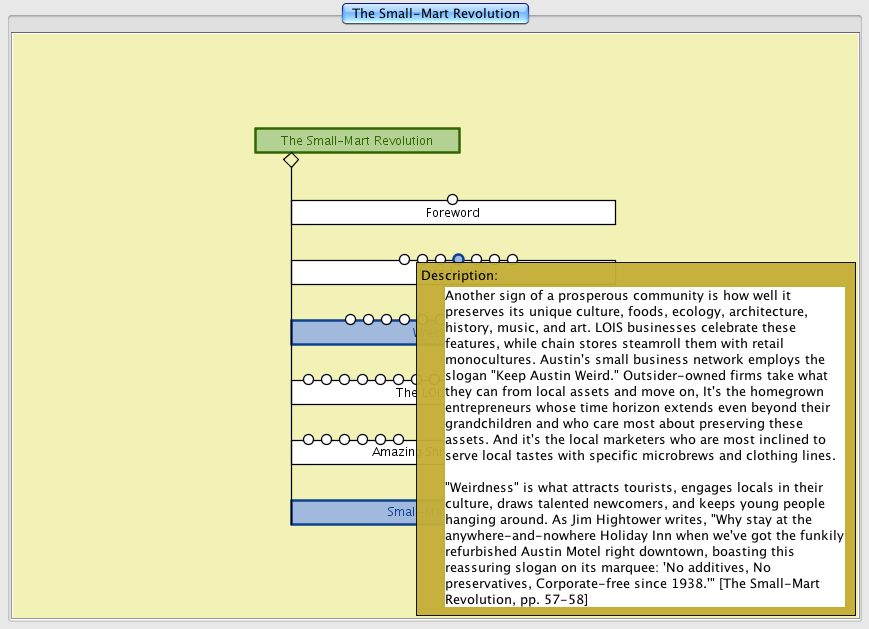Click the circle immediately left of blue marker
The height and width of the screenshot is (629, 869).
(x=440, y=260)
